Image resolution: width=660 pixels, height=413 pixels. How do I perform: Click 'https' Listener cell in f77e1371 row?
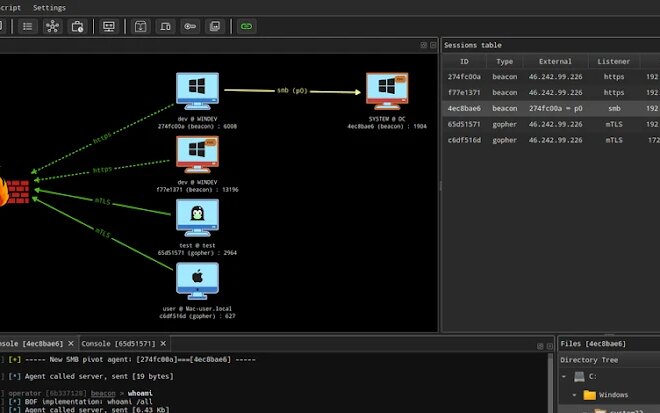coord(614,93)
